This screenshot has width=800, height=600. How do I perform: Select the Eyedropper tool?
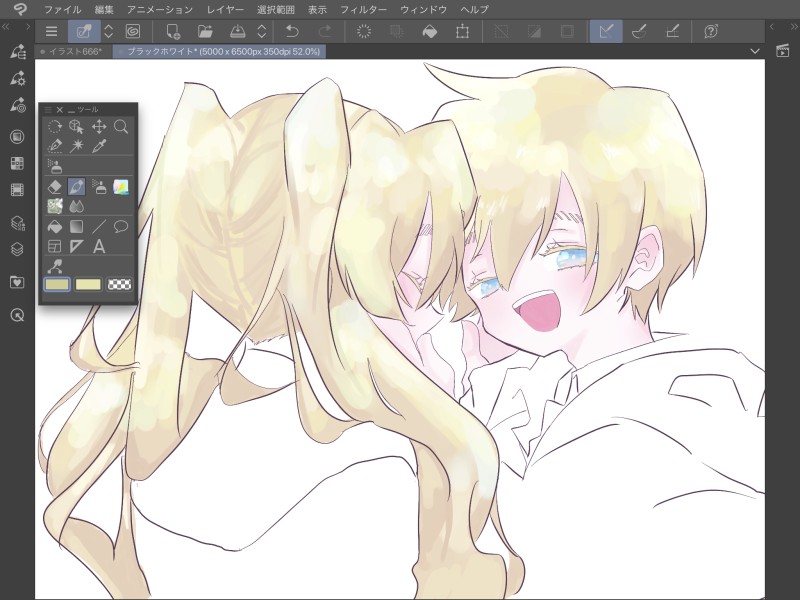point(99,146)
